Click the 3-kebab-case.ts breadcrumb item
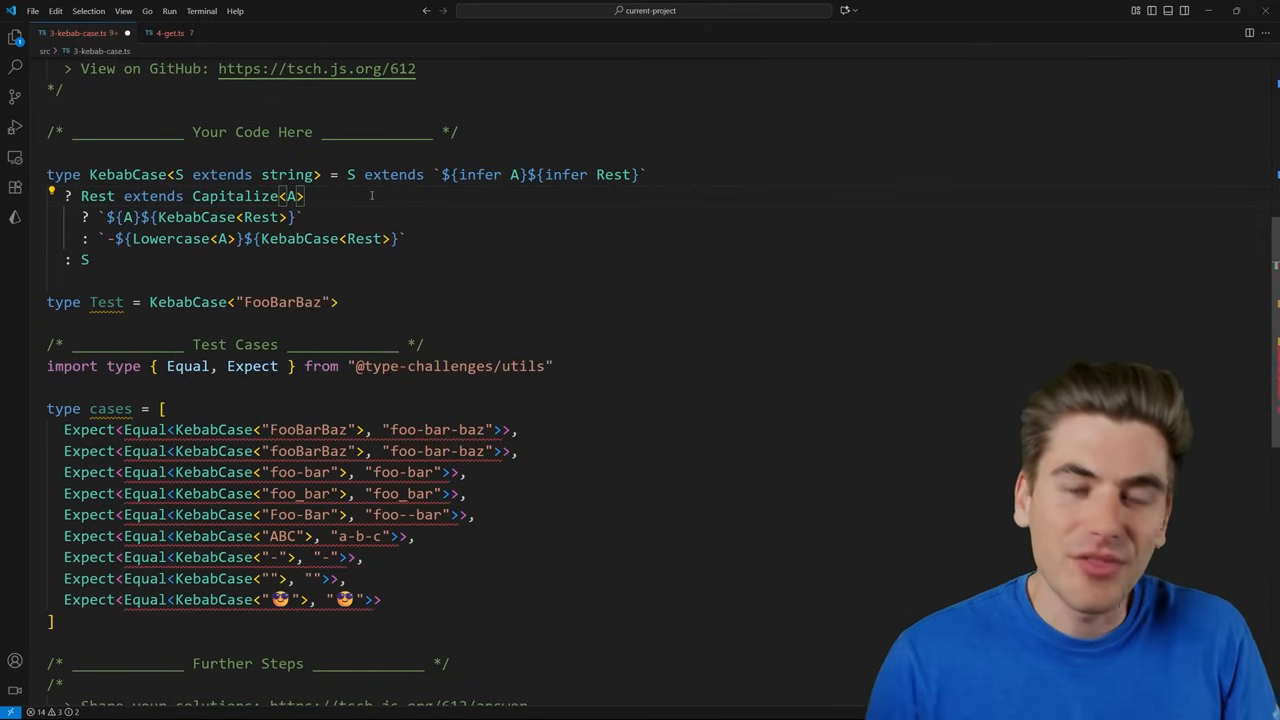The height and width of the screenshot is (720, 1280). click(x=96, y=51)
